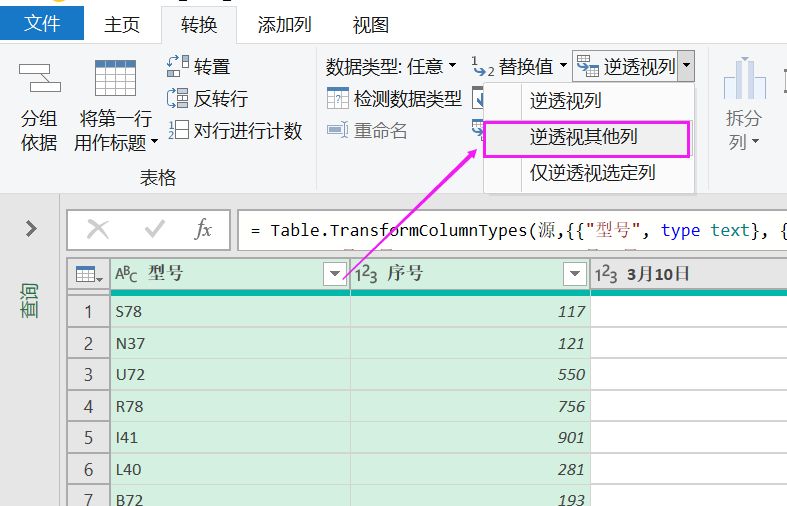Open the 添加列 ribbon tab

click(285, 25)
